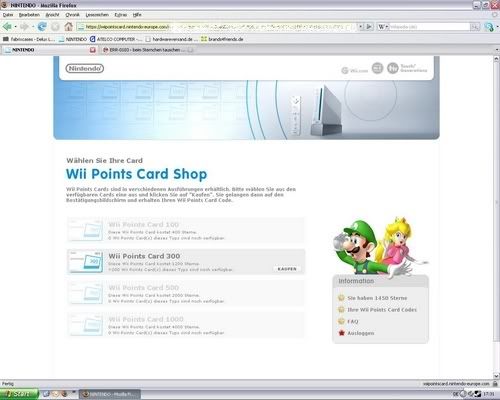Click the Wii Points Card 500 thumbnail
The width and height of the screenshot is (500, 400).
(x=86, y=293)
